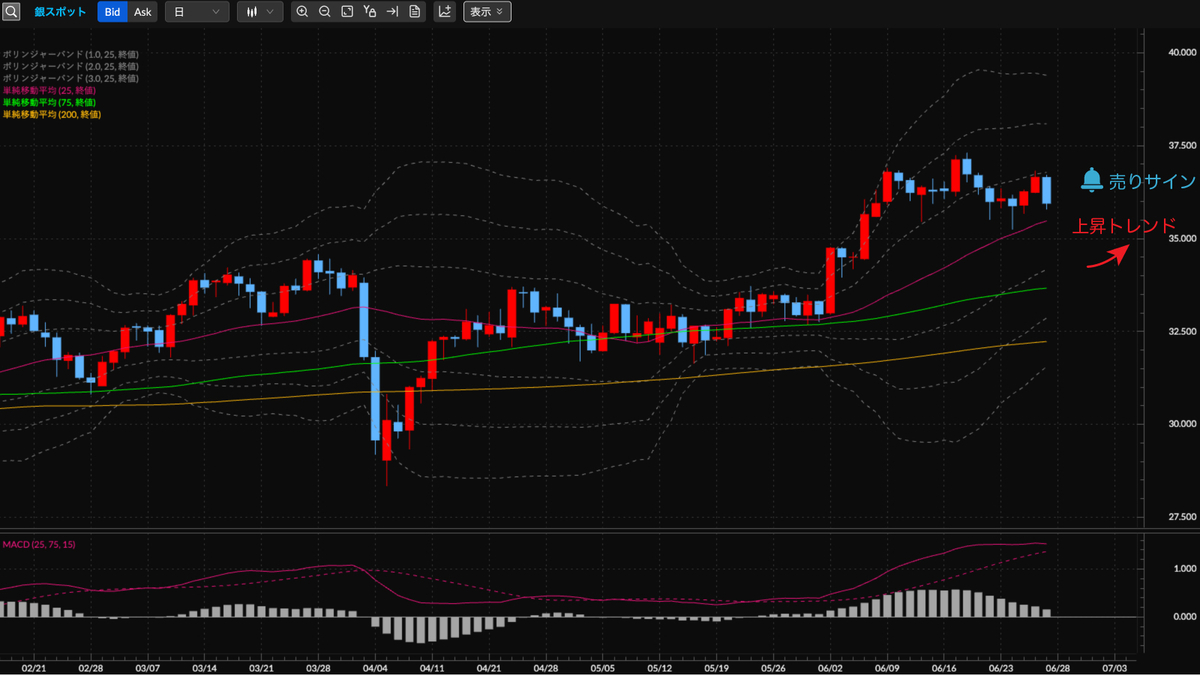Expand the 表示 display menu
The height and width of the screenshot is (676, 1200).
[487, 12]
